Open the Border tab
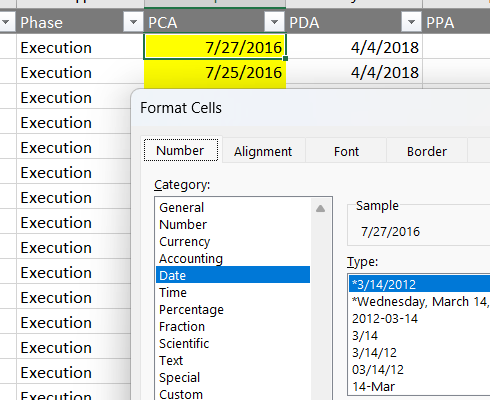 pos(427,152)
